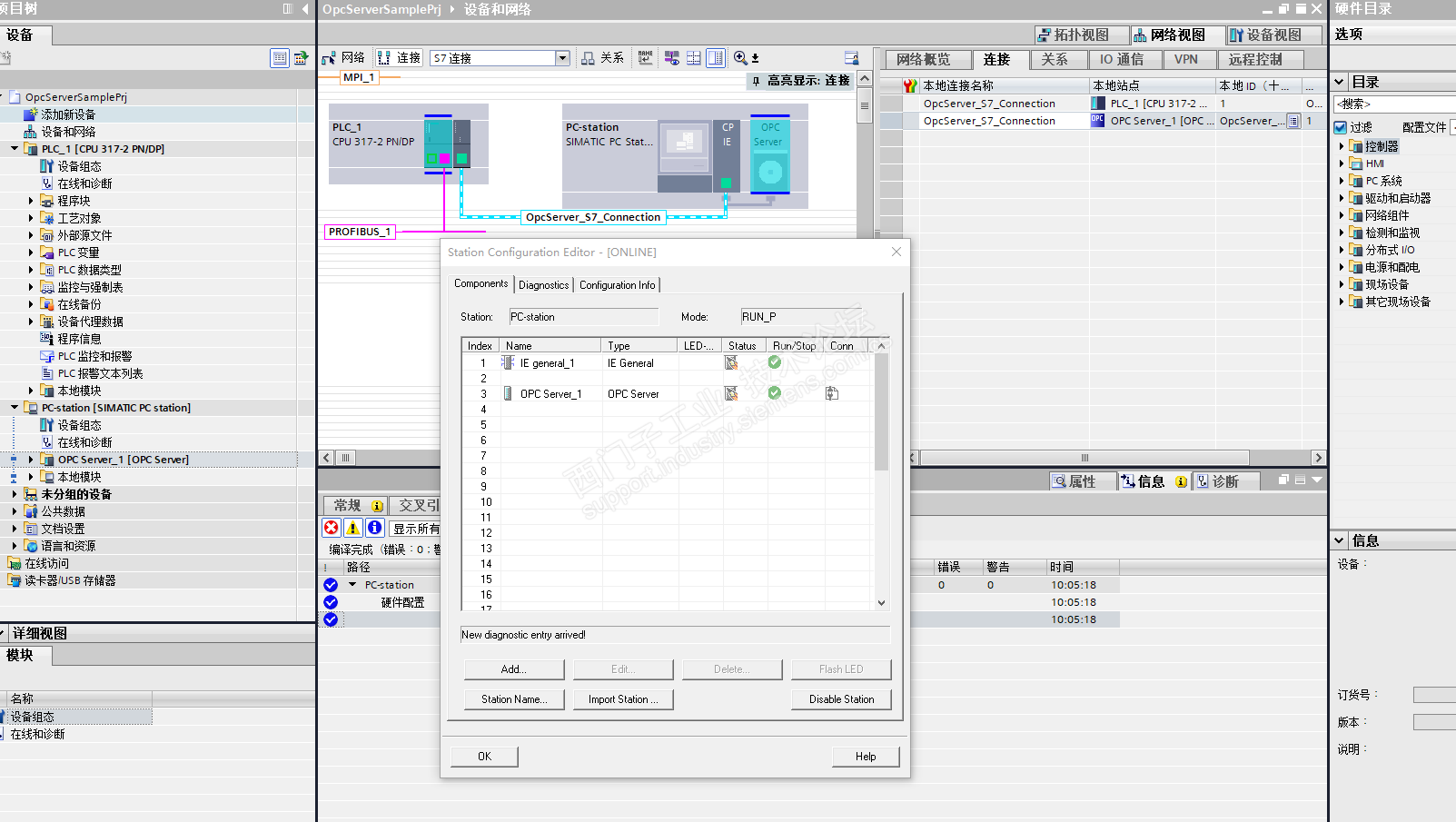Close the Station Configuration Editor dialog
The height and width of the screenshot is (822, 1456).
(896, 252)
